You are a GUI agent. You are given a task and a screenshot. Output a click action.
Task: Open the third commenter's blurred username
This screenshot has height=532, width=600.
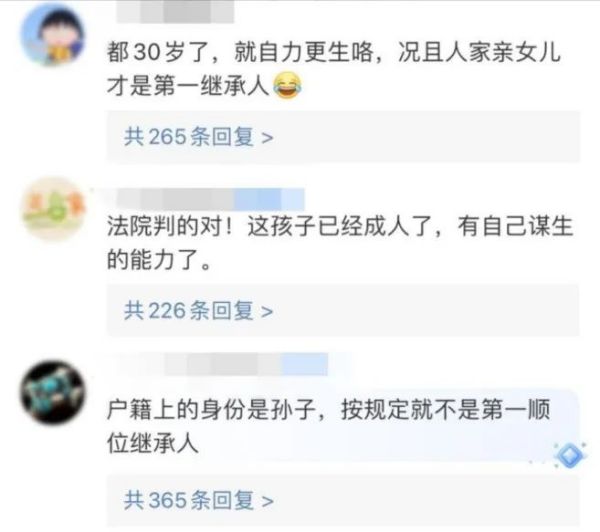[x=246, y=364]
